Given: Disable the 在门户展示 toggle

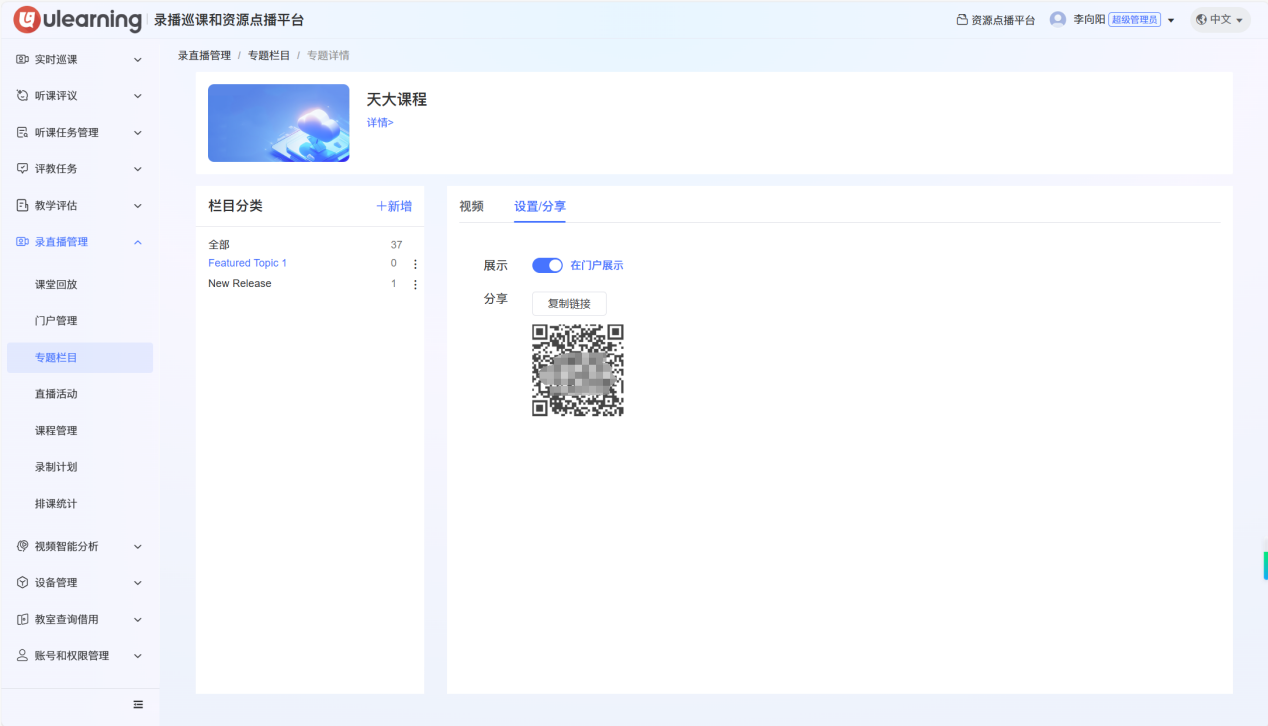Looking at the screenshot, I should pyautogui.click(x=547, y=265).
